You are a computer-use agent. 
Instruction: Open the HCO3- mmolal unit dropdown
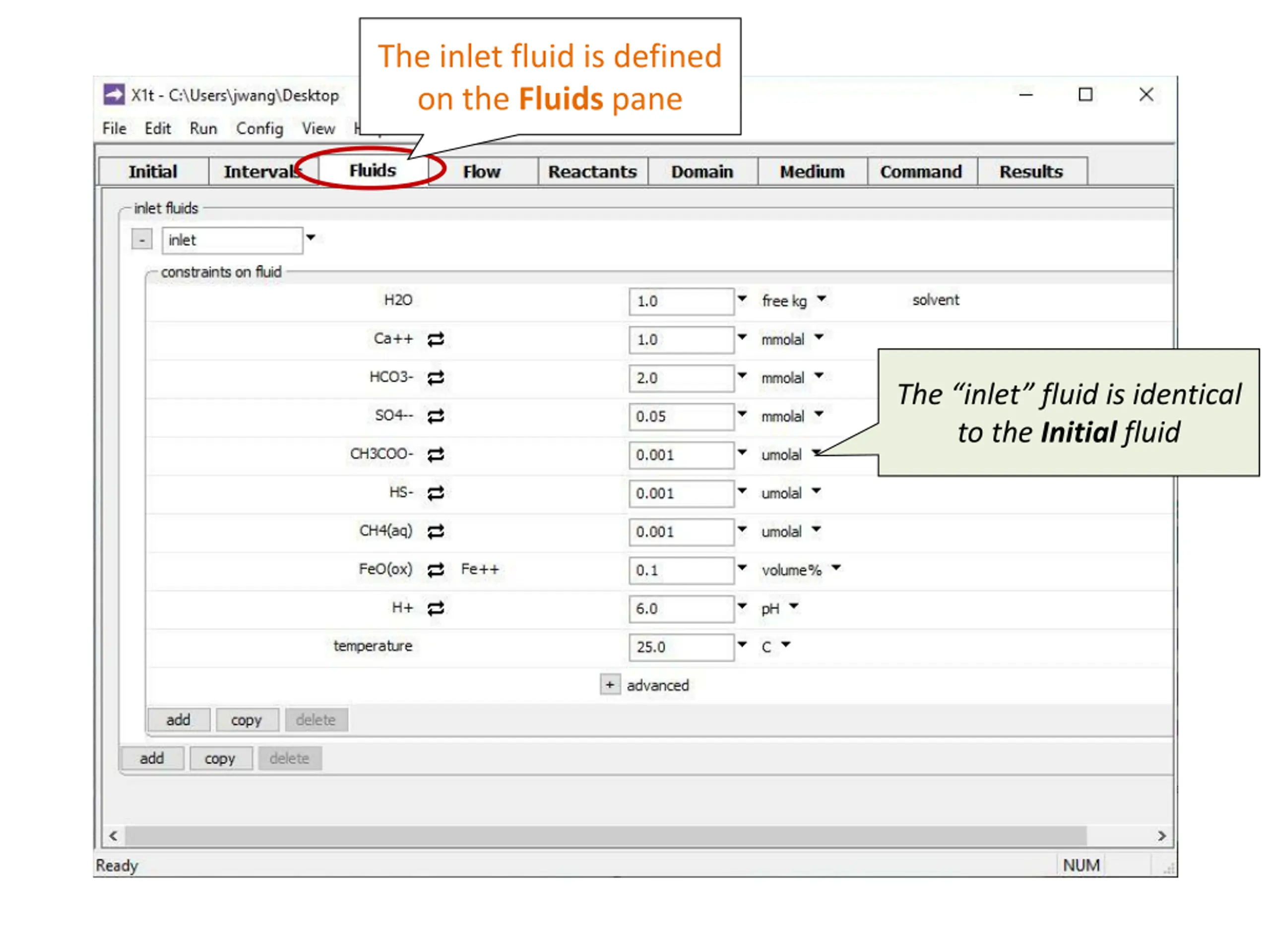coord(819,376)
